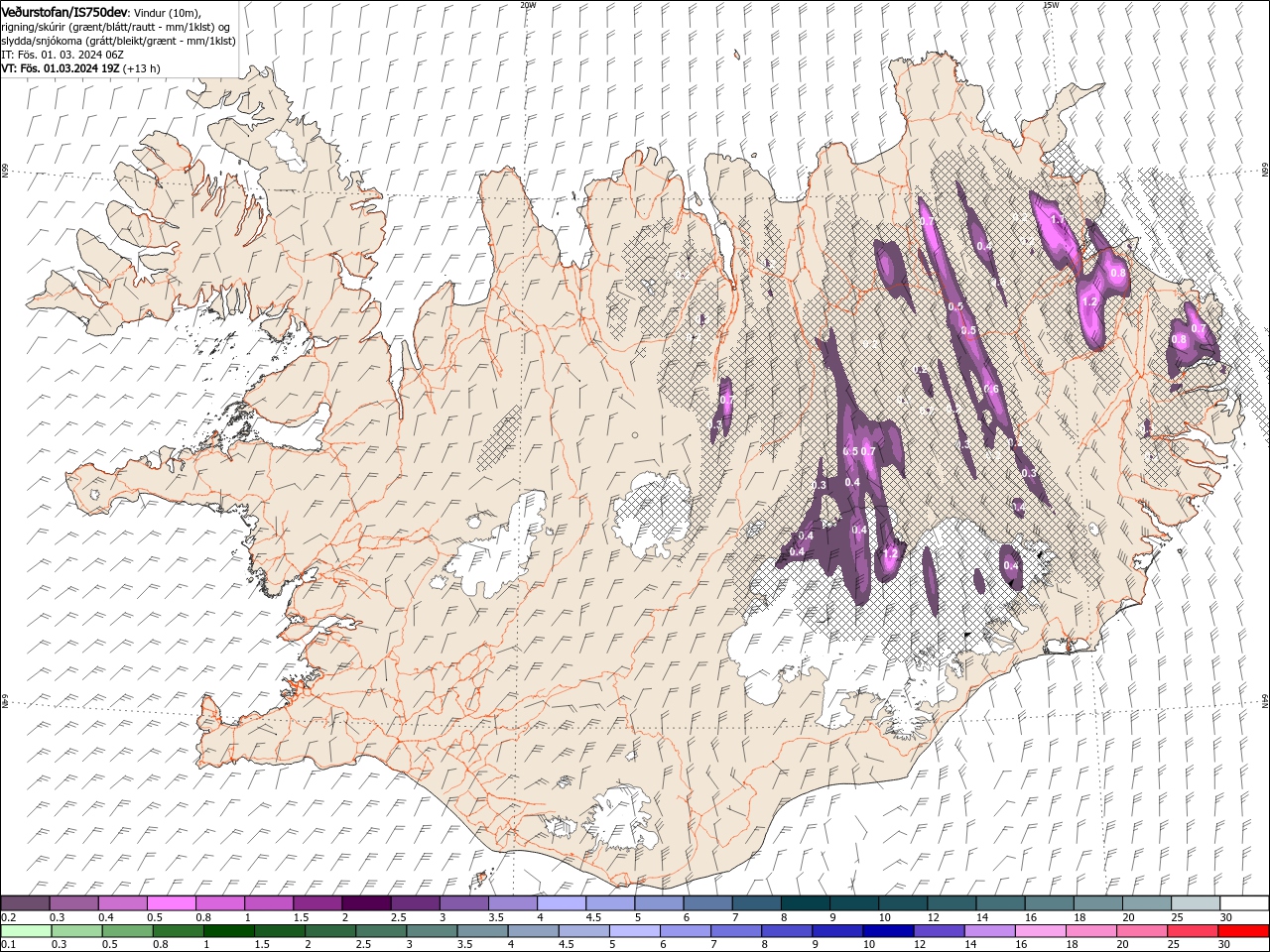The width and height of the screenshot is (1270, 952).
Task: Select dark teal snow swatch between 9 and 10
Action: (853, 902)
